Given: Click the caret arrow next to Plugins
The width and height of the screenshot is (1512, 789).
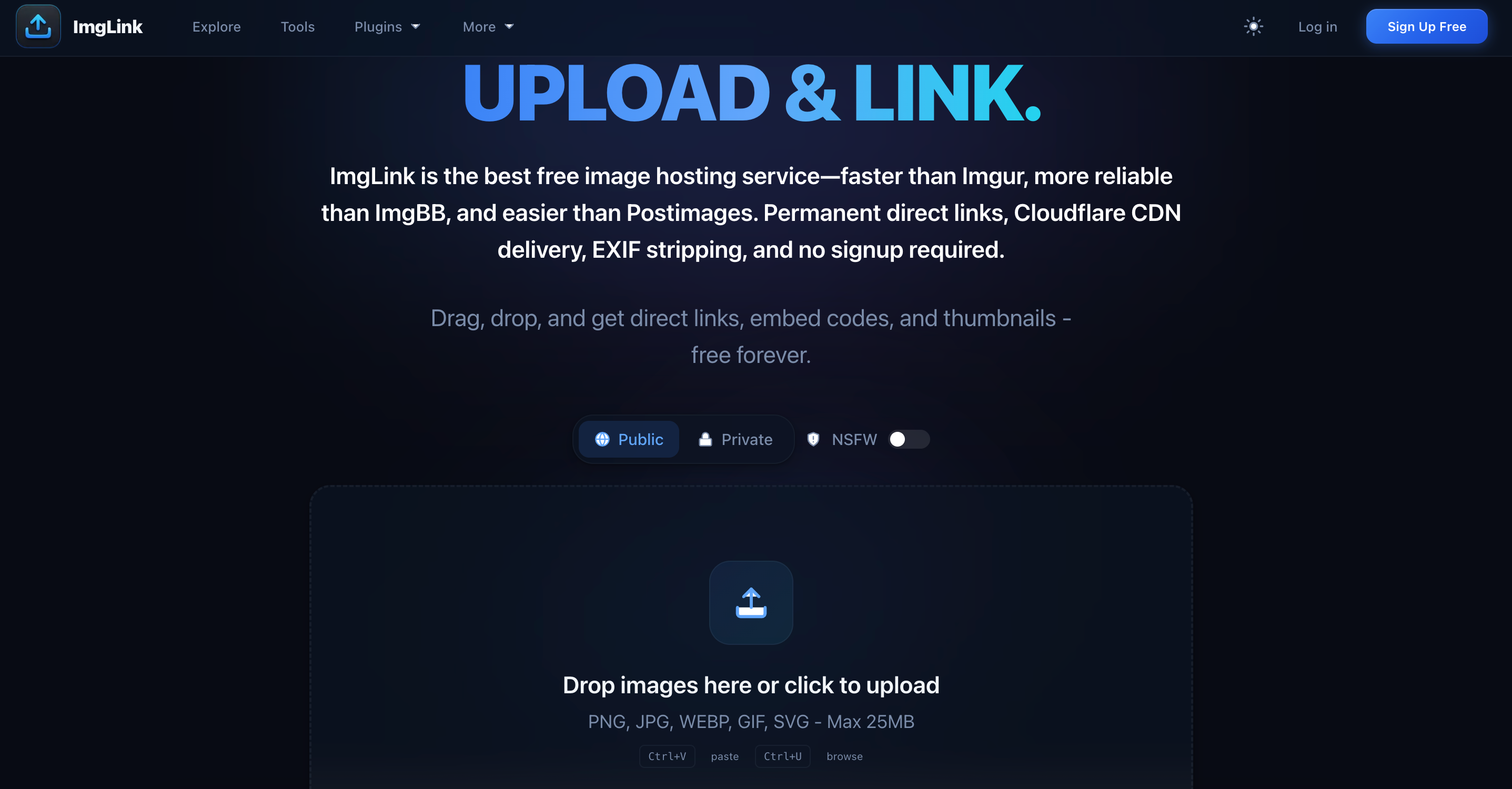Looking at the screenshot, I should 416,26.
